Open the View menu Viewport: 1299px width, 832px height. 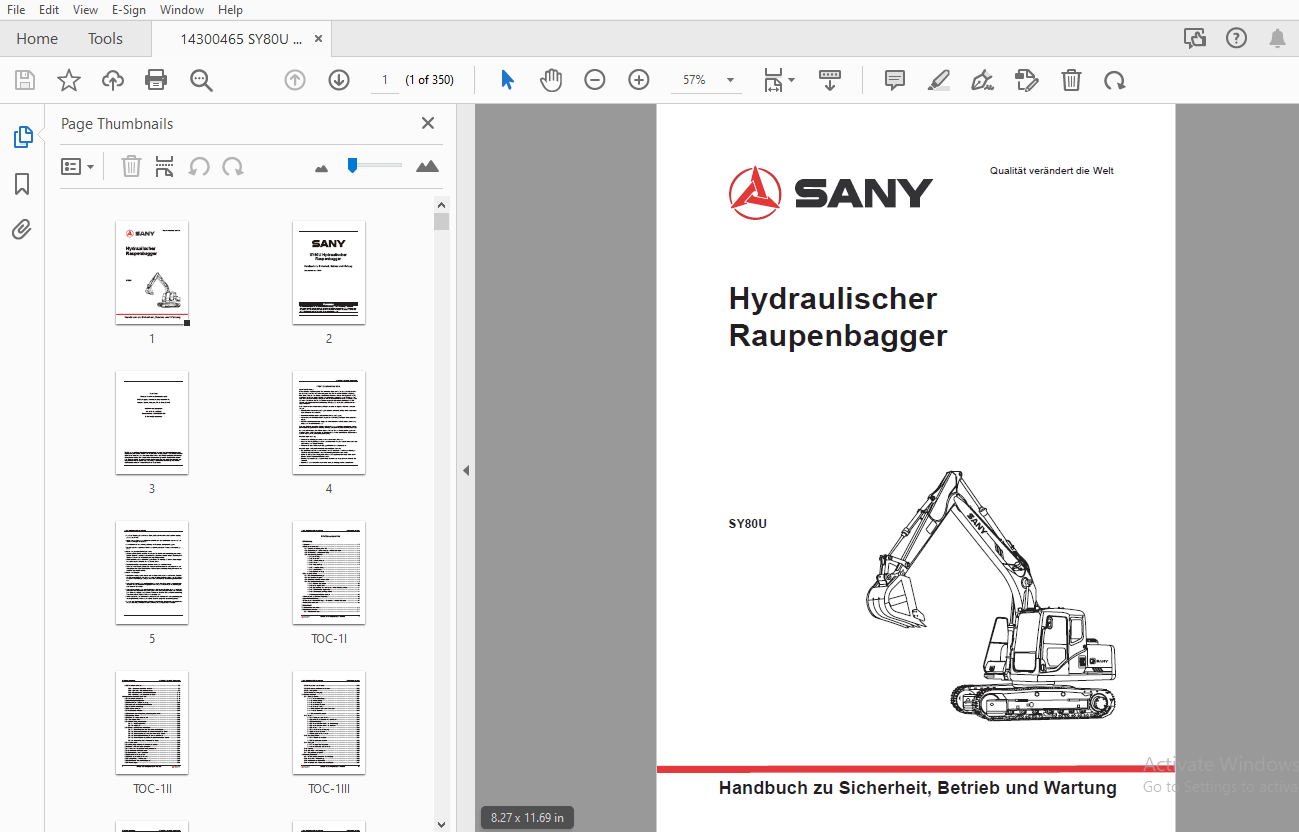pyautogui.click(x=86, y=10)
